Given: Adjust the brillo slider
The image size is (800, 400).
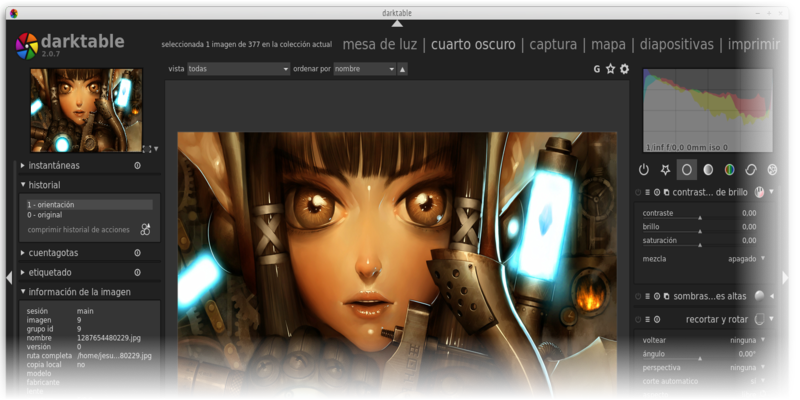Looking at the screenshot, I should [699, 228].
